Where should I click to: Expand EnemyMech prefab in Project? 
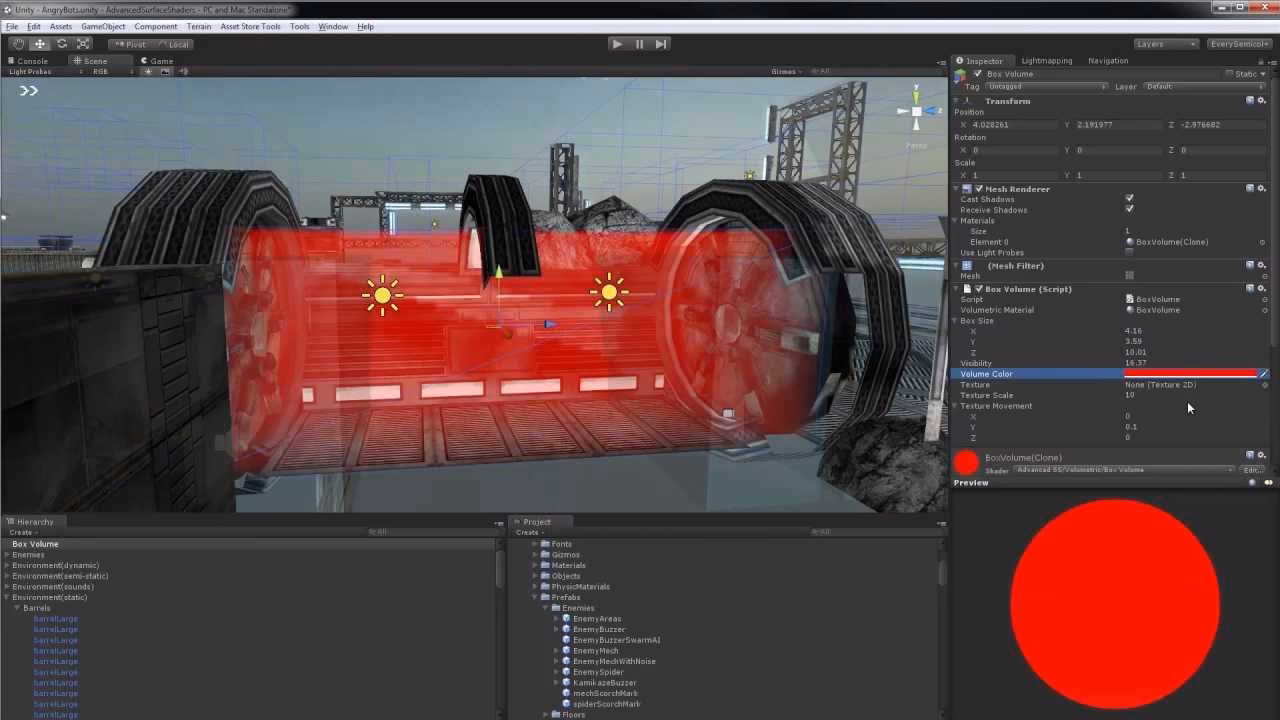click(556, 651)
